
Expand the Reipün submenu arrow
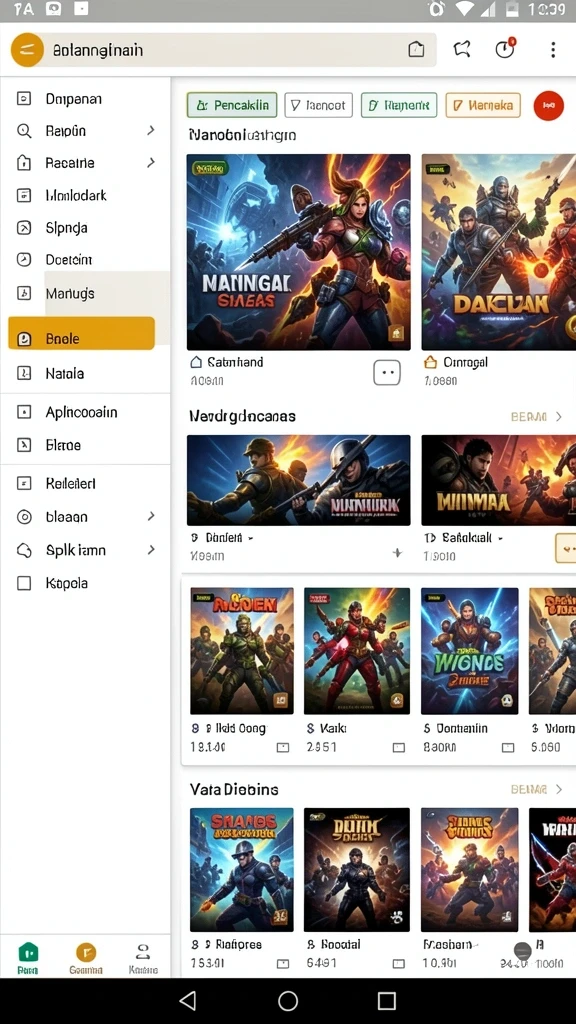[151, 130]
